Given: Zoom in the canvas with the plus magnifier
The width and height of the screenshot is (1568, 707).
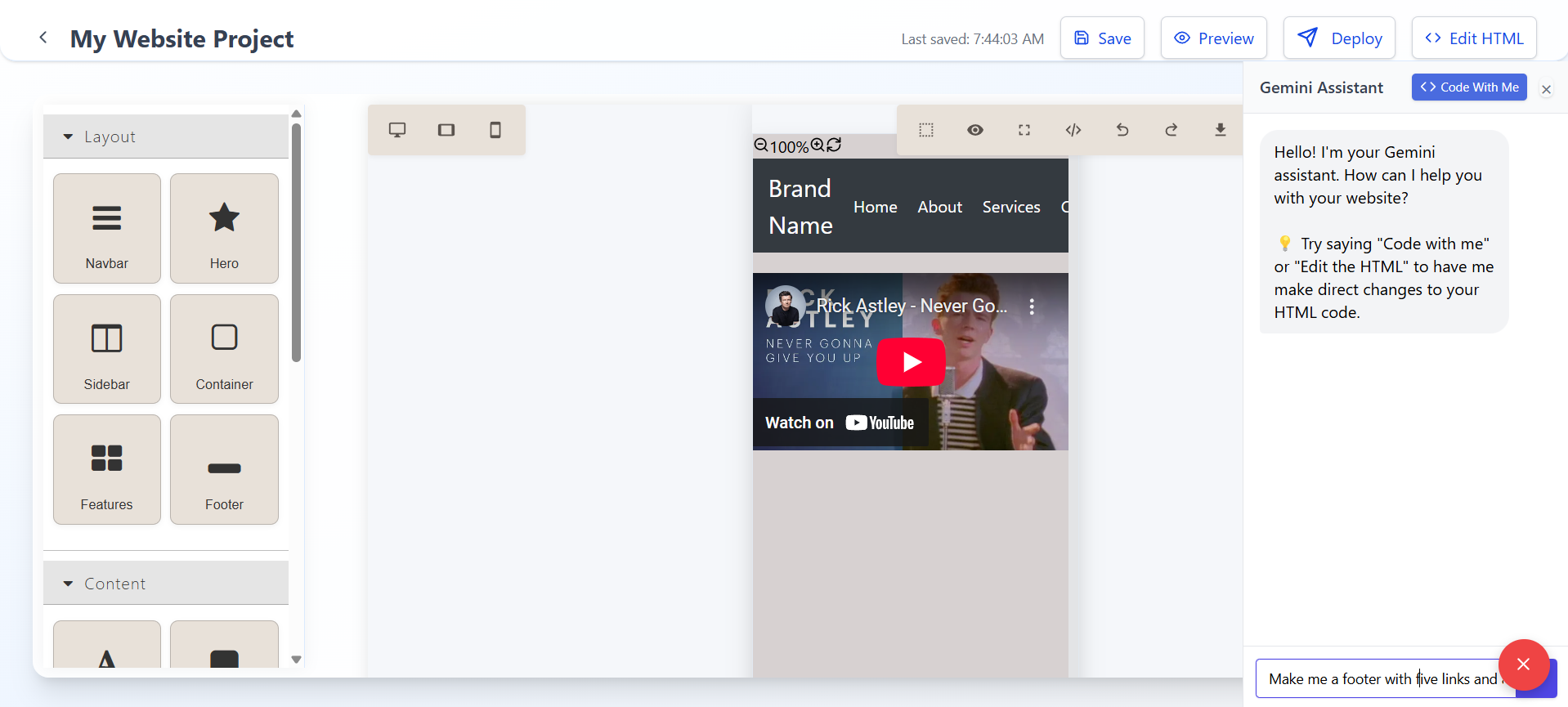Looking at the screenshot, I should (818, 145).
